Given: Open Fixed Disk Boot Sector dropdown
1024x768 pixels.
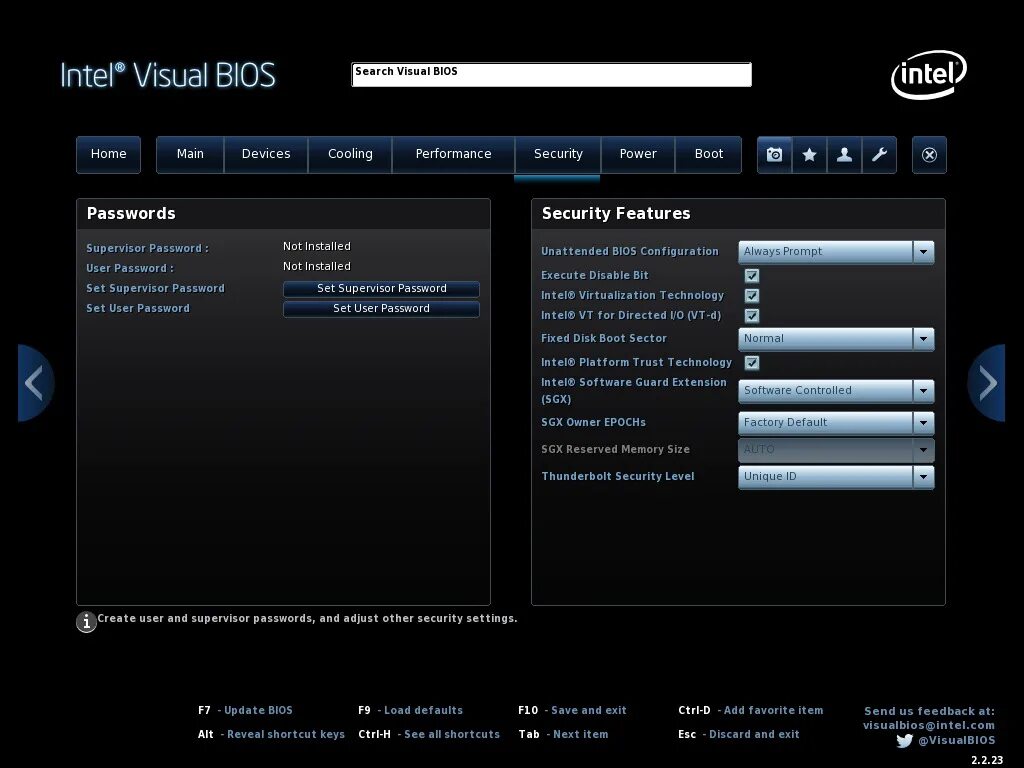Looking at the screenshot, I should [836, 338].
